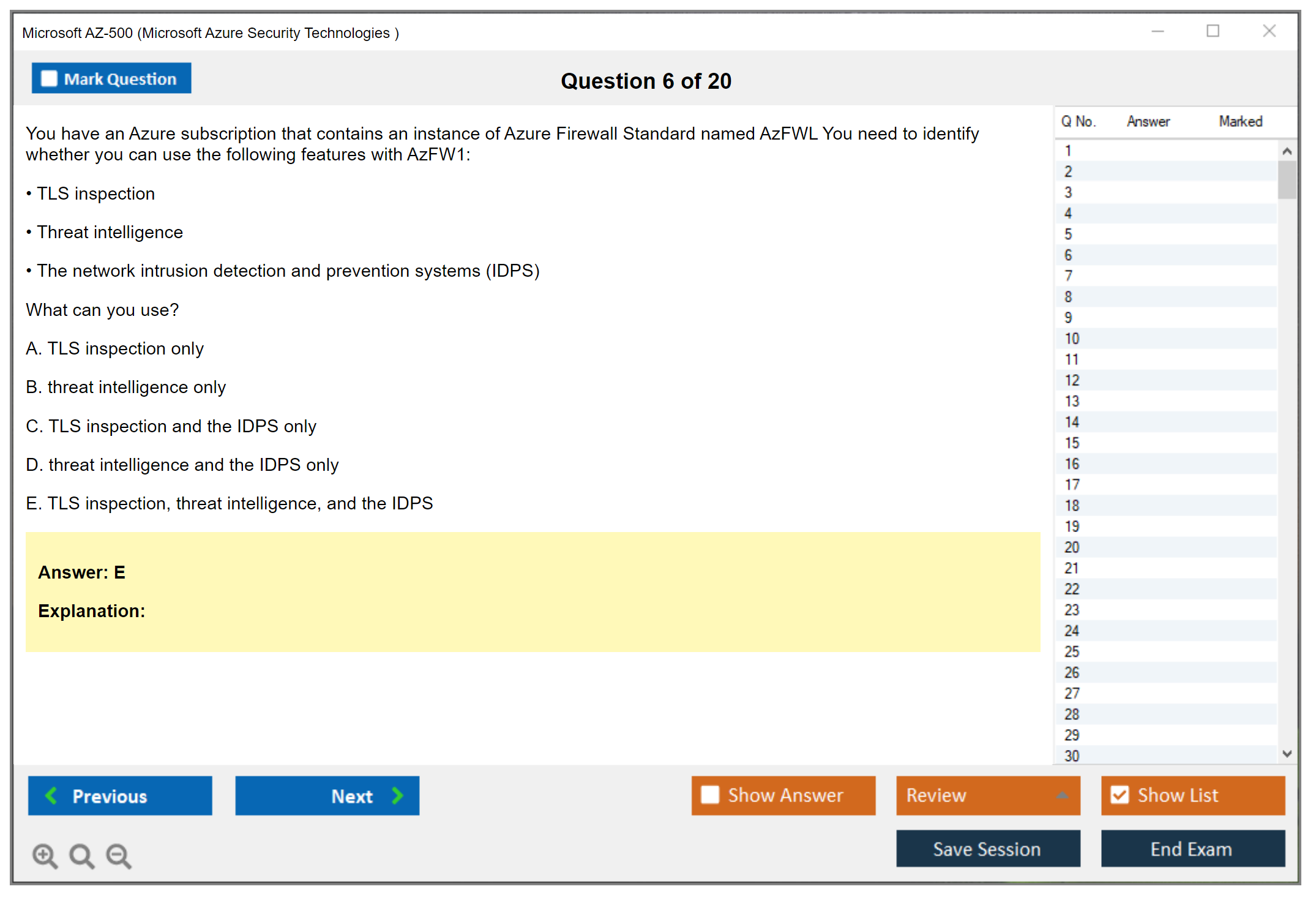Click the Answer column header
Screen dimensions: 1316x900
click(x=1148, y=121)
